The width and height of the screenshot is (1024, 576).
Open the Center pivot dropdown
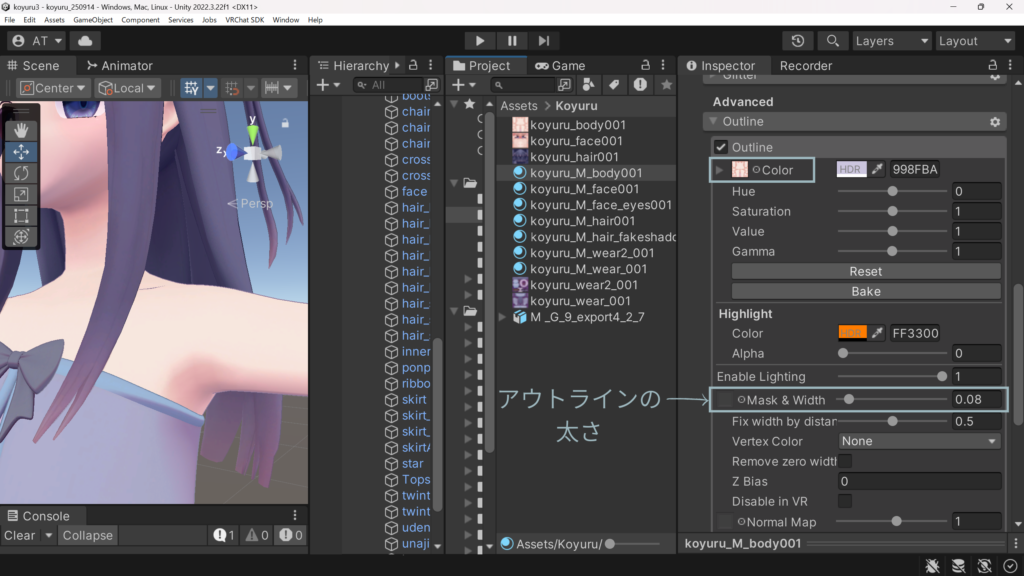[x=53, y=88]
